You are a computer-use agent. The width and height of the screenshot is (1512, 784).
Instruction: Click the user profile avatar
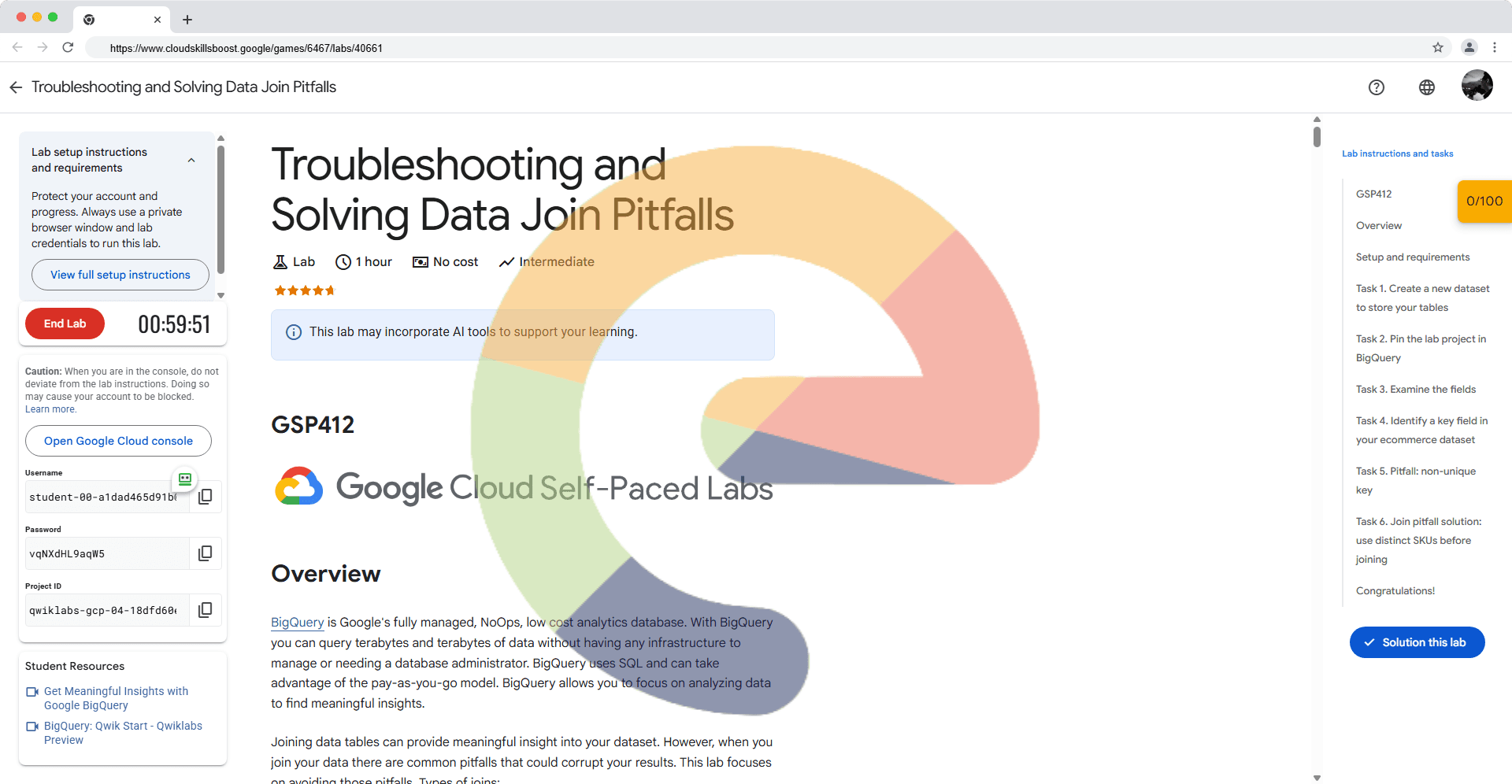coord(1477,86)
